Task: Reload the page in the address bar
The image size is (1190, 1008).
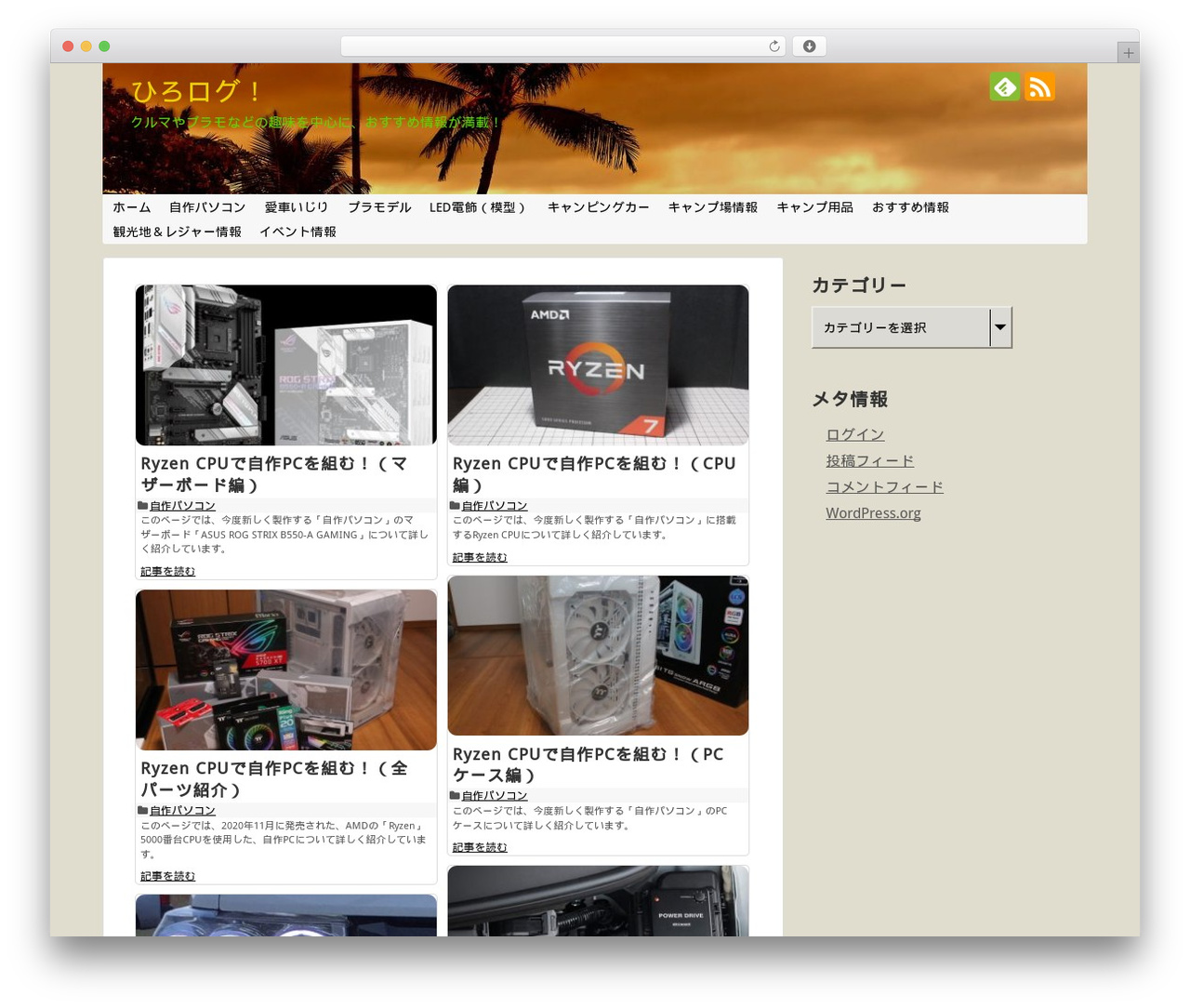Action: pyautogui.click(x=774, y=46)
